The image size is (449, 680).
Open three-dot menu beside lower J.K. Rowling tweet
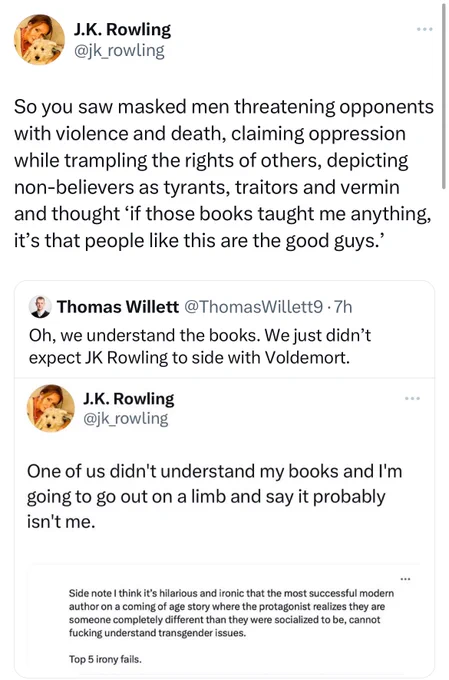412,398
